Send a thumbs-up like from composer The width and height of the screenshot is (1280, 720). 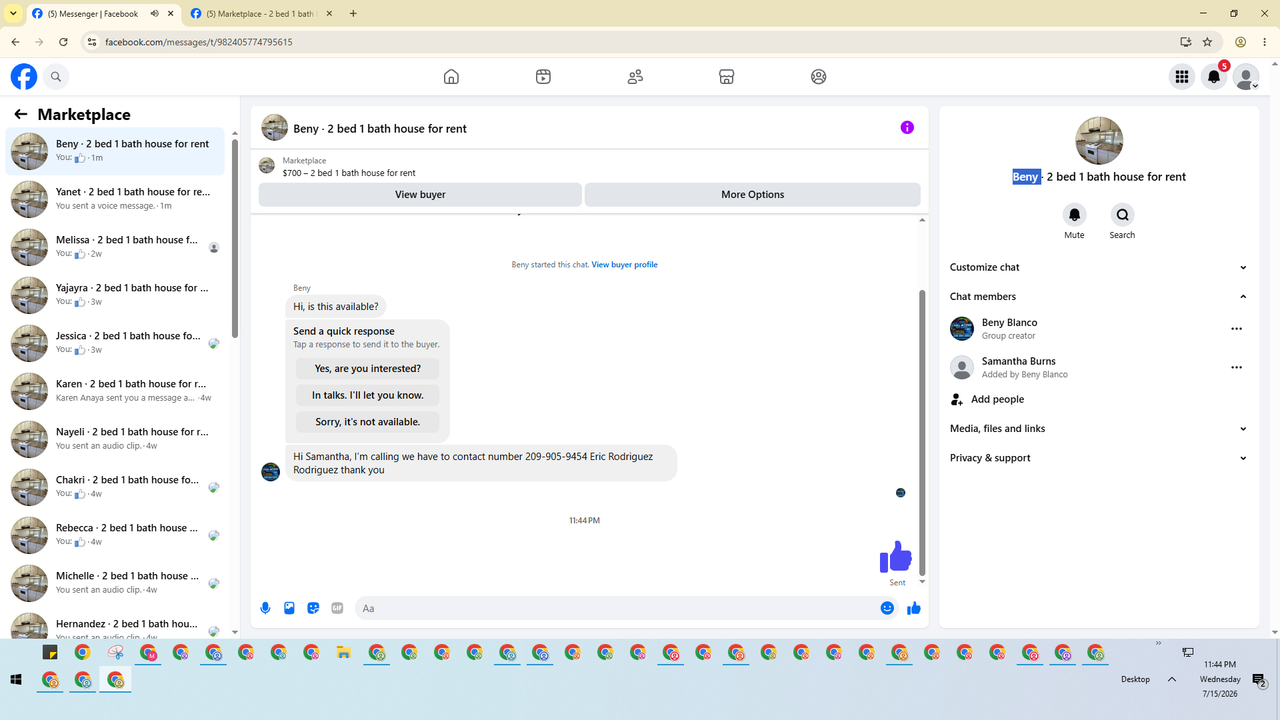pos(913,608)
